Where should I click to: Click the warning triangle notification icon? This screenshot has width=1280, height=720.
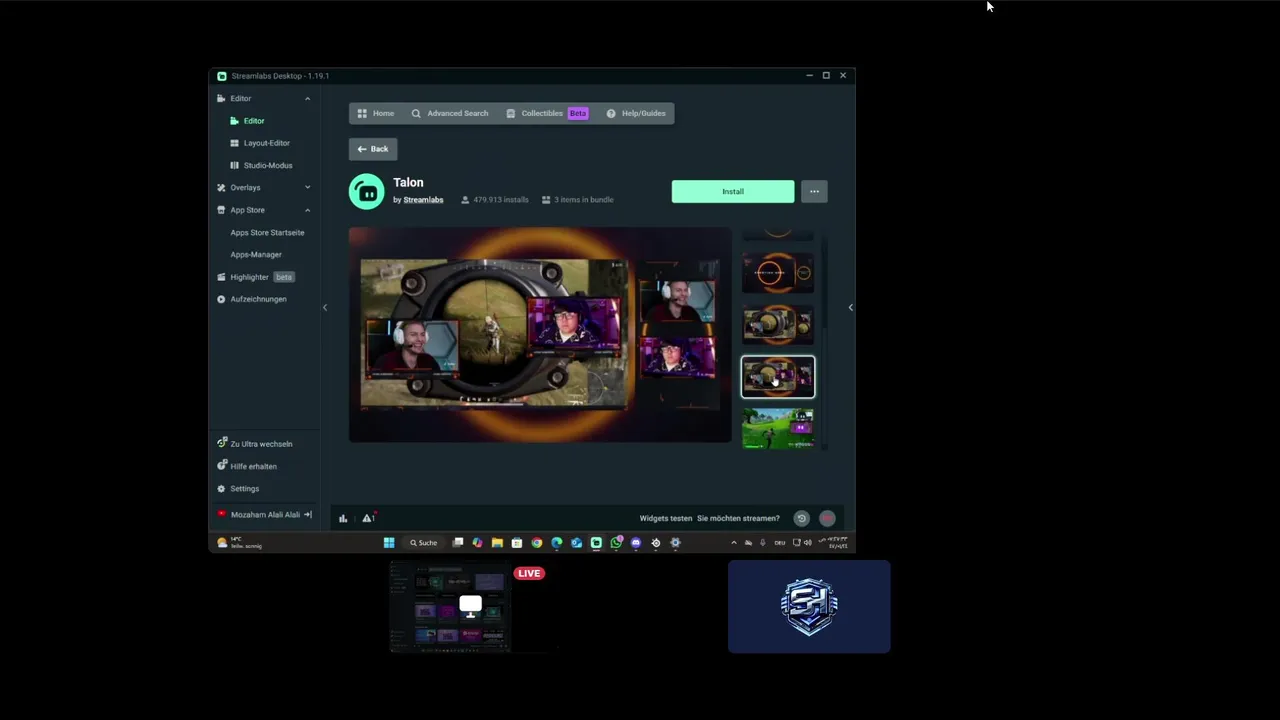point(367,518)
